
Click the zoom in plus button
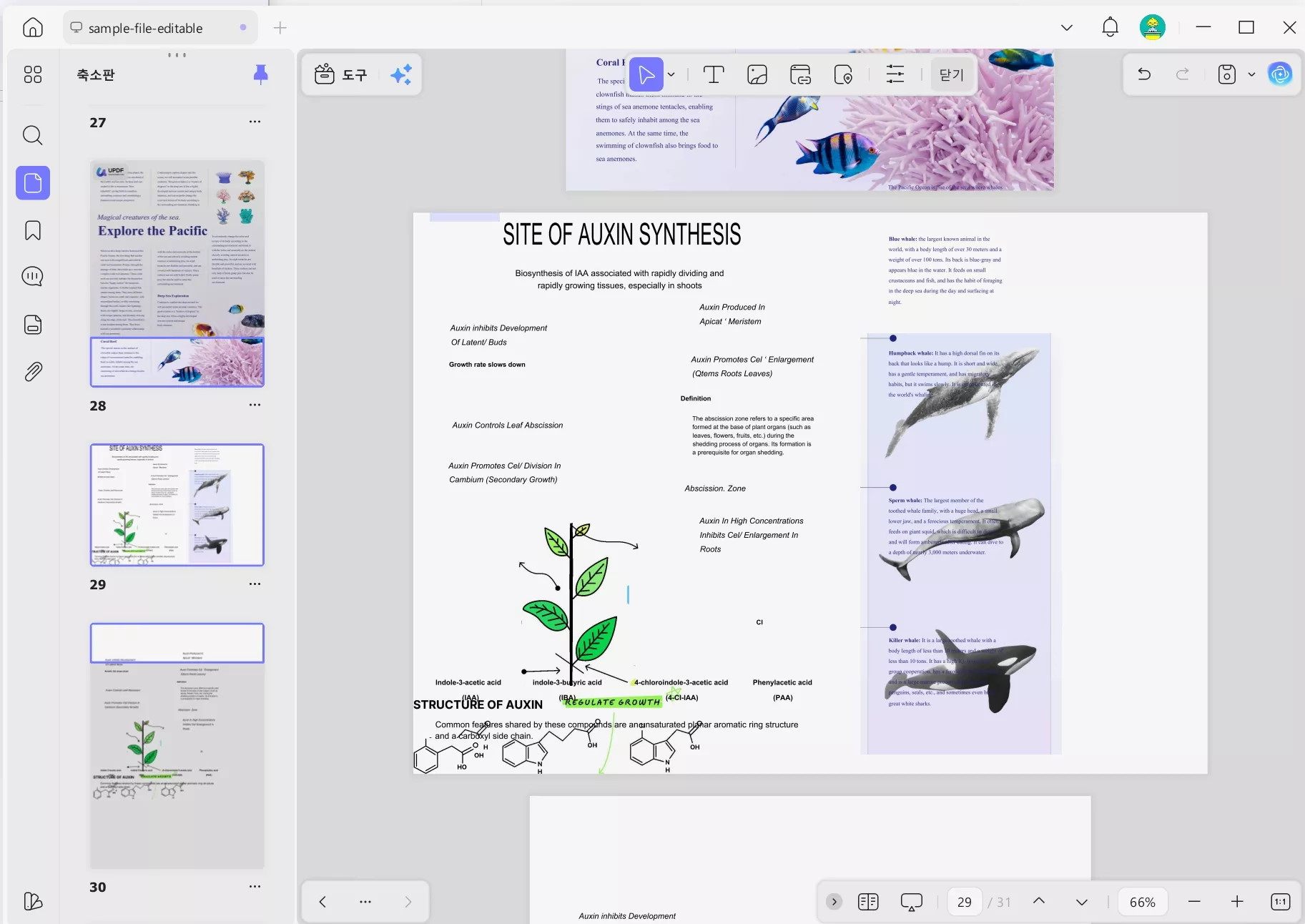(1237, 902)
